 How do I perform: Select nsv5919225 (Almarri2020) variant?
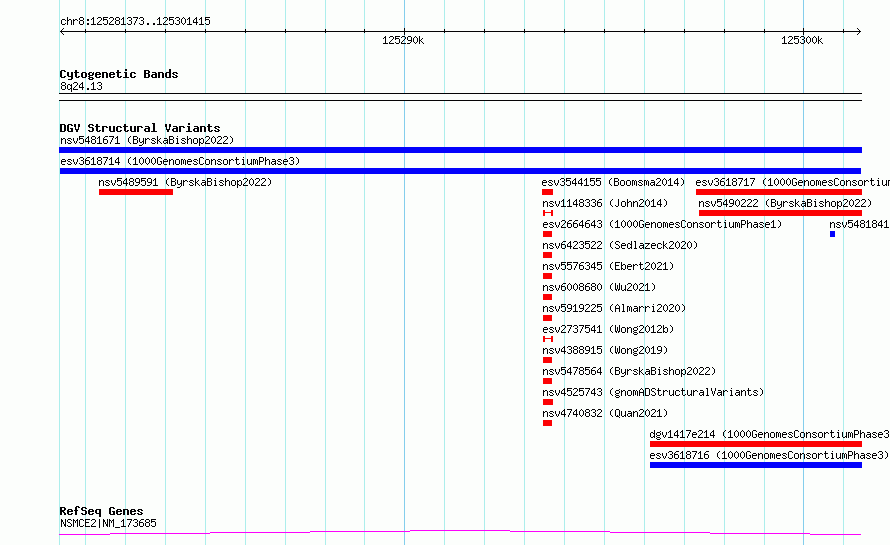tap(614, 308)
